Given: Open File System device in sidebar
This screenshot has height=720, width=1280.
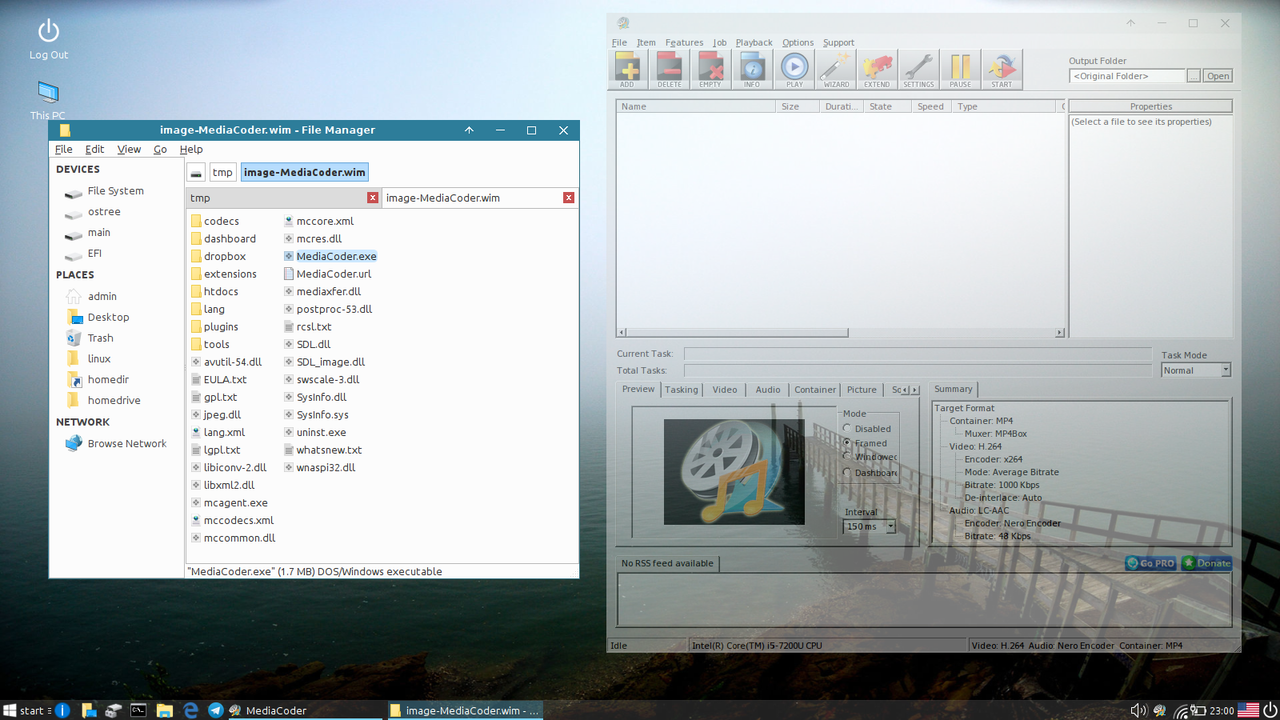Looking at the screenshot, I should coord(105,191).
